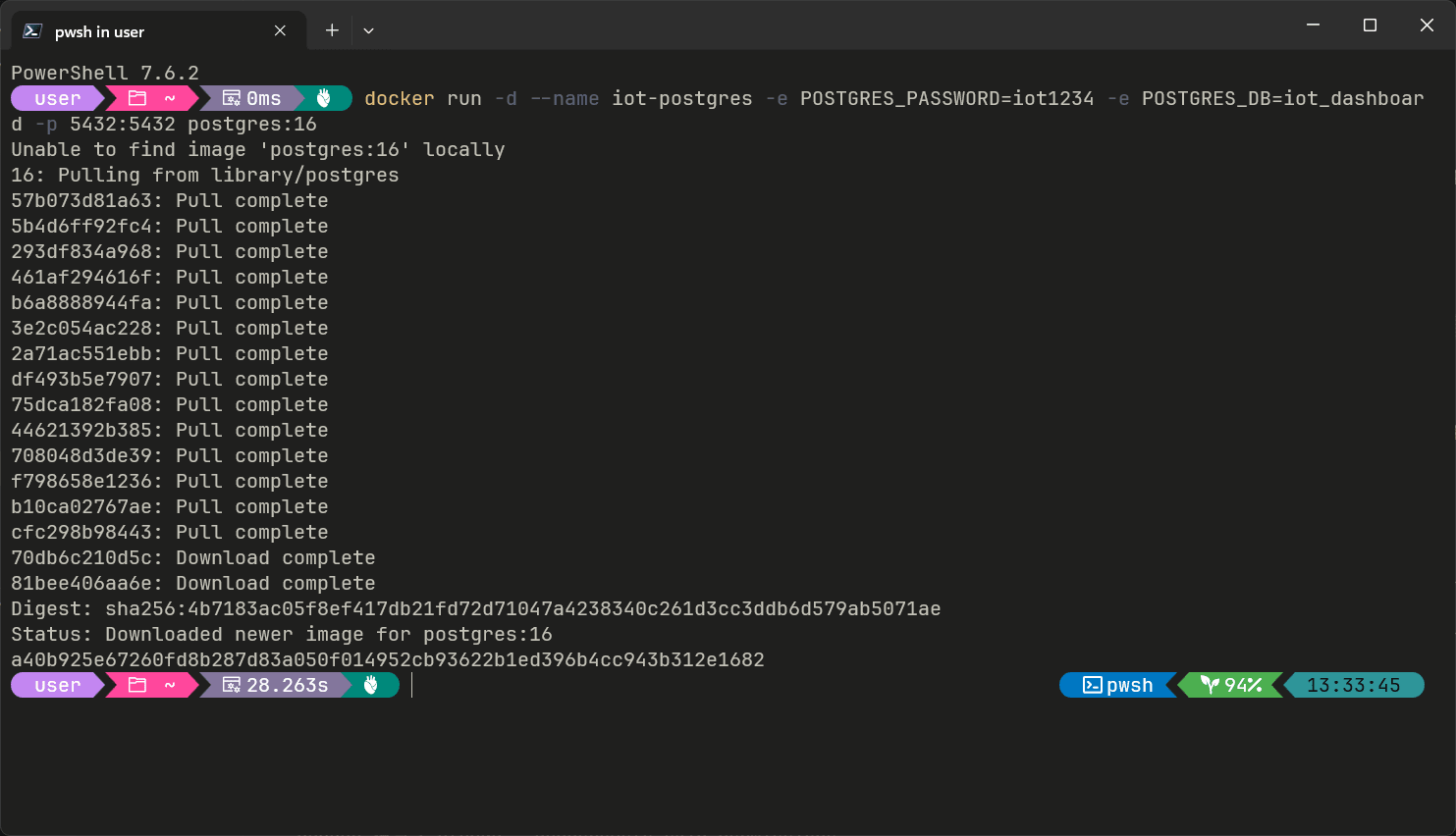Click the '75dca182fa08: Pull complete' line
Viewport: 1456px width, 836px height.
[170, 404]
